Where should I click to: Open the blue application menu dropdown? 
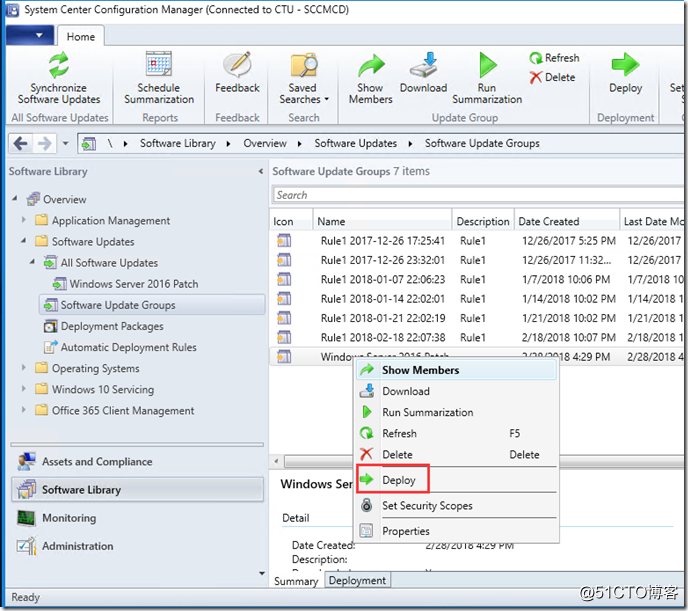(30, 35)
